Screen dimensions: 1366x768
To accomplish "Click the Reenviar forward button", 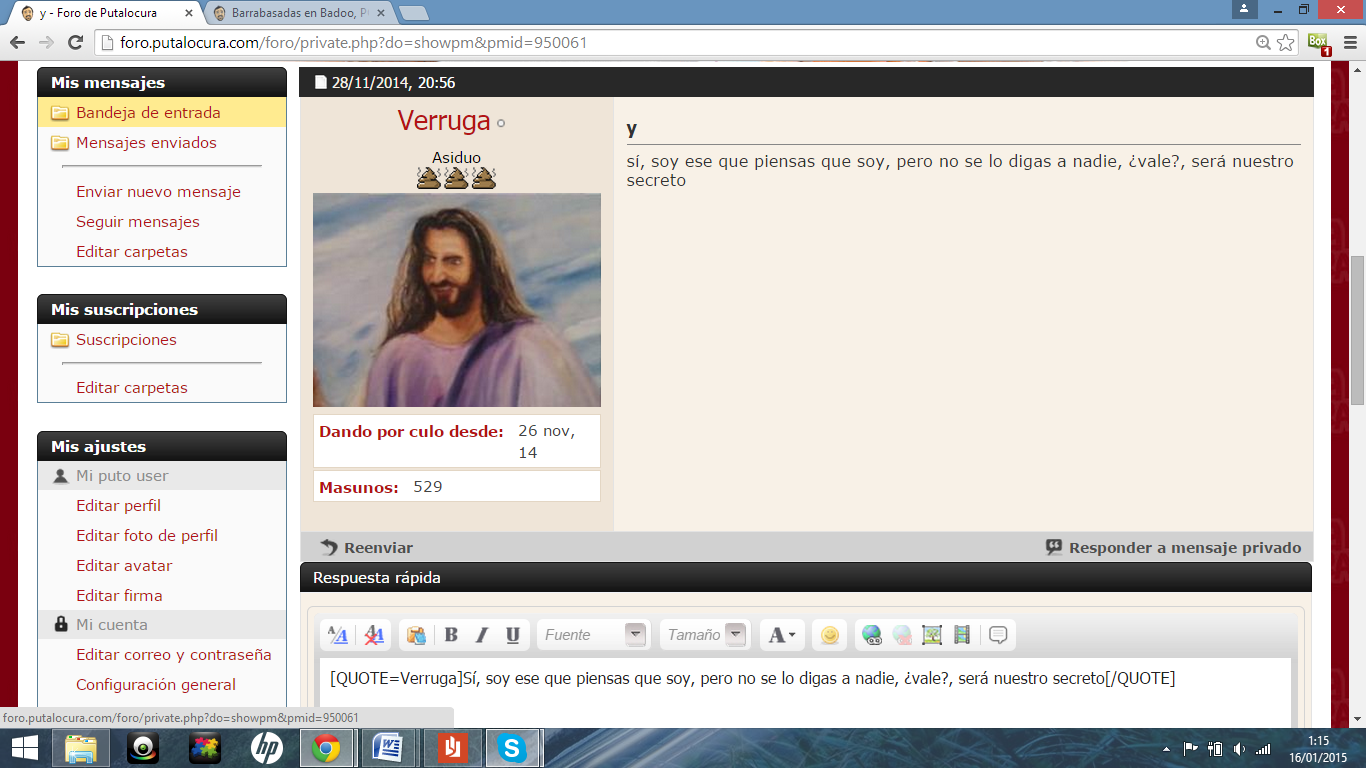I will tap(366, 547).
